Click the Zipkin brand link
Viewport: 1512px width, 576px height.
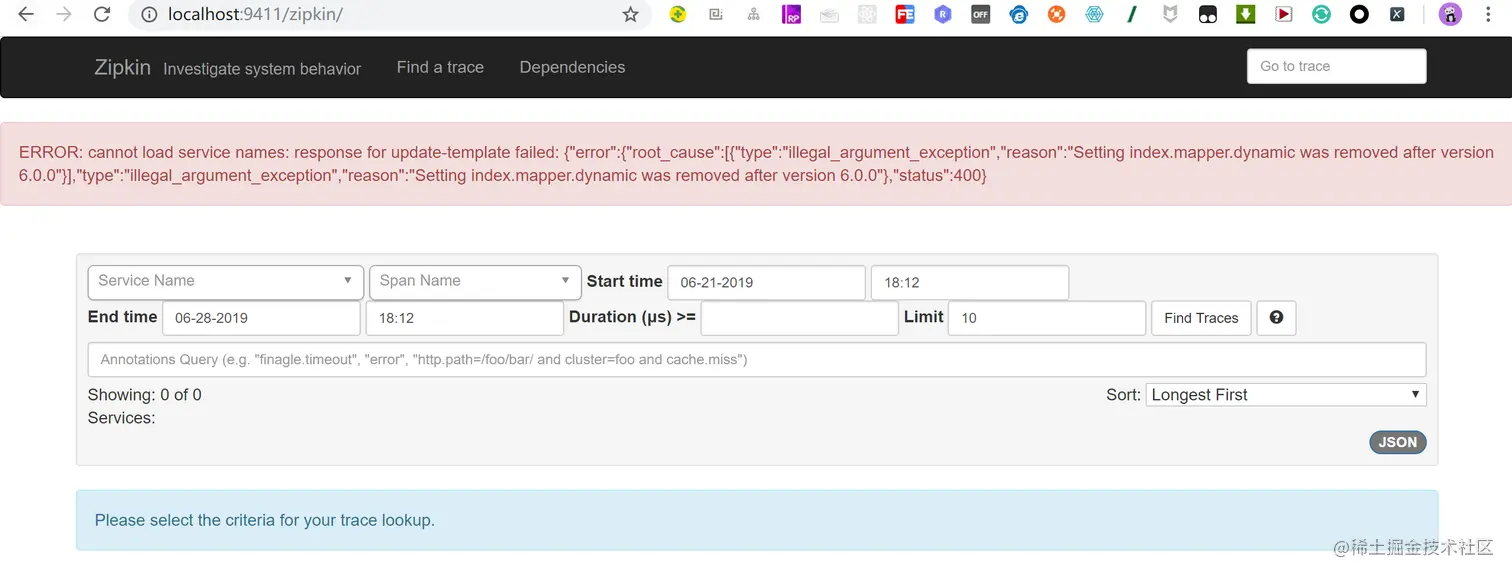coord(122,67)
